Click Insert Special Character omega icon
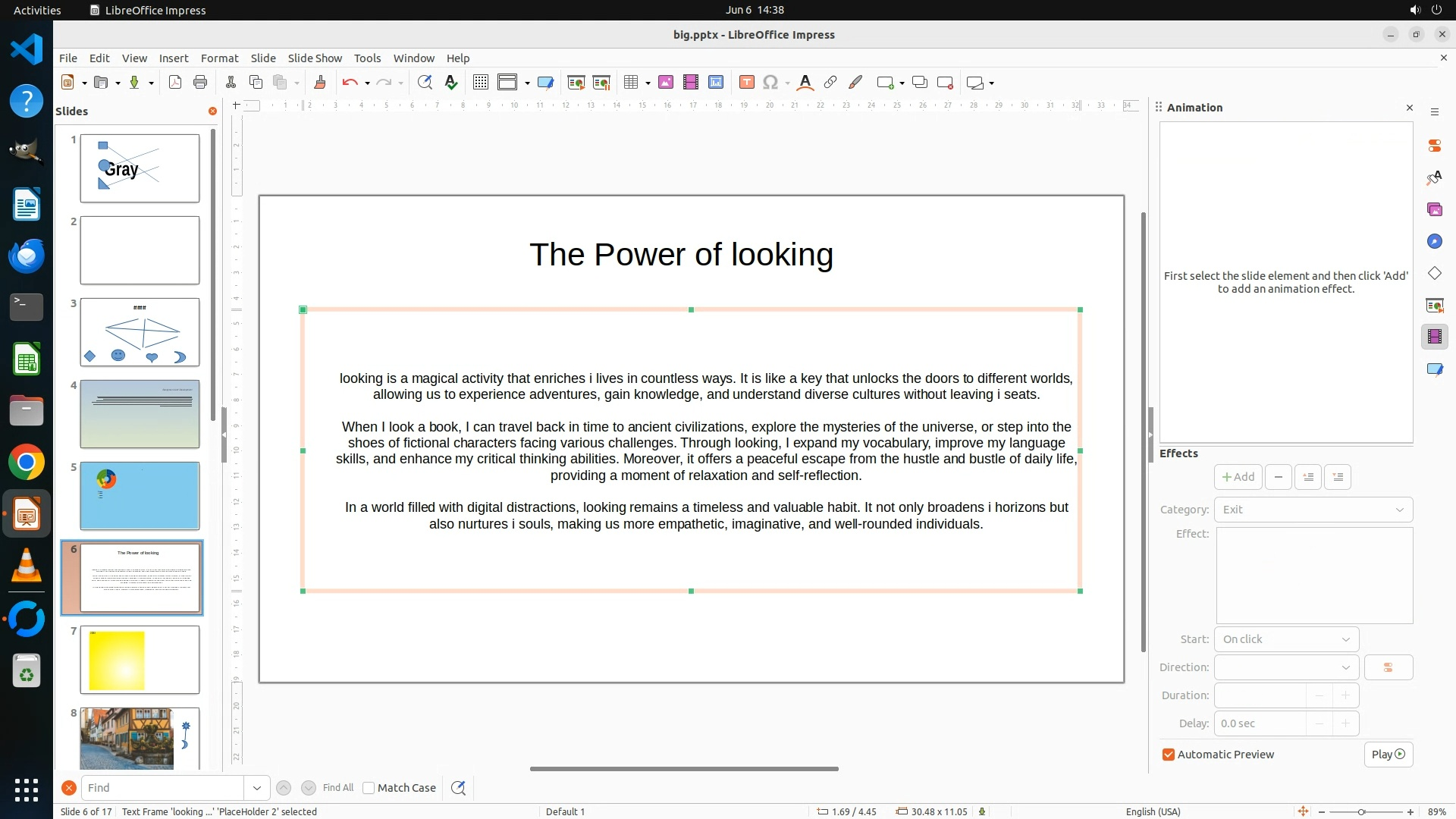The height and width of the screenshot is (819, 1456). [770, 83]
